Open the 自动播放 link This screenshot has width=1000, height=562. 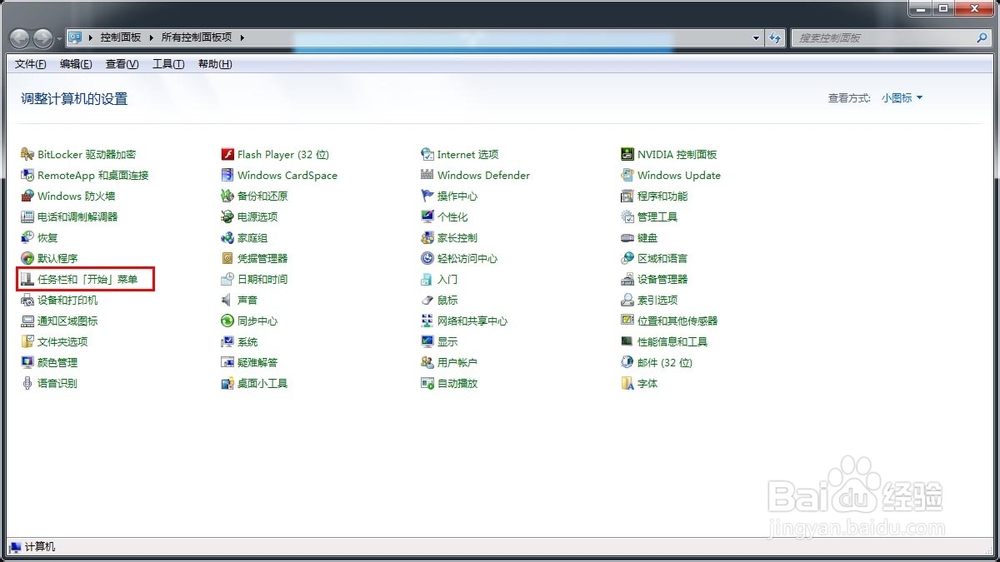point(457,383)
